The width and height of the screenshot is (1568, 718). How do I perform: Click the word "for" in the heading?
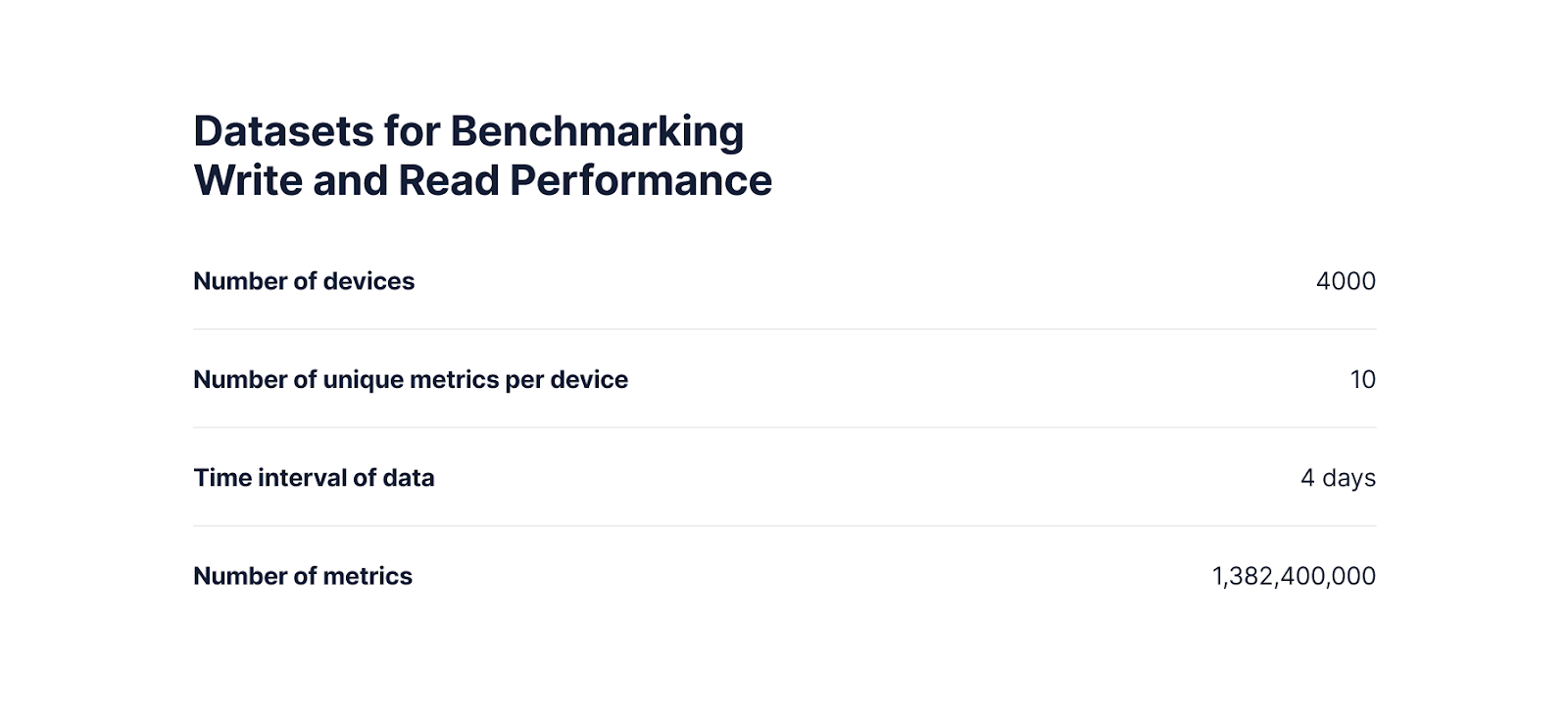point(412,131)
